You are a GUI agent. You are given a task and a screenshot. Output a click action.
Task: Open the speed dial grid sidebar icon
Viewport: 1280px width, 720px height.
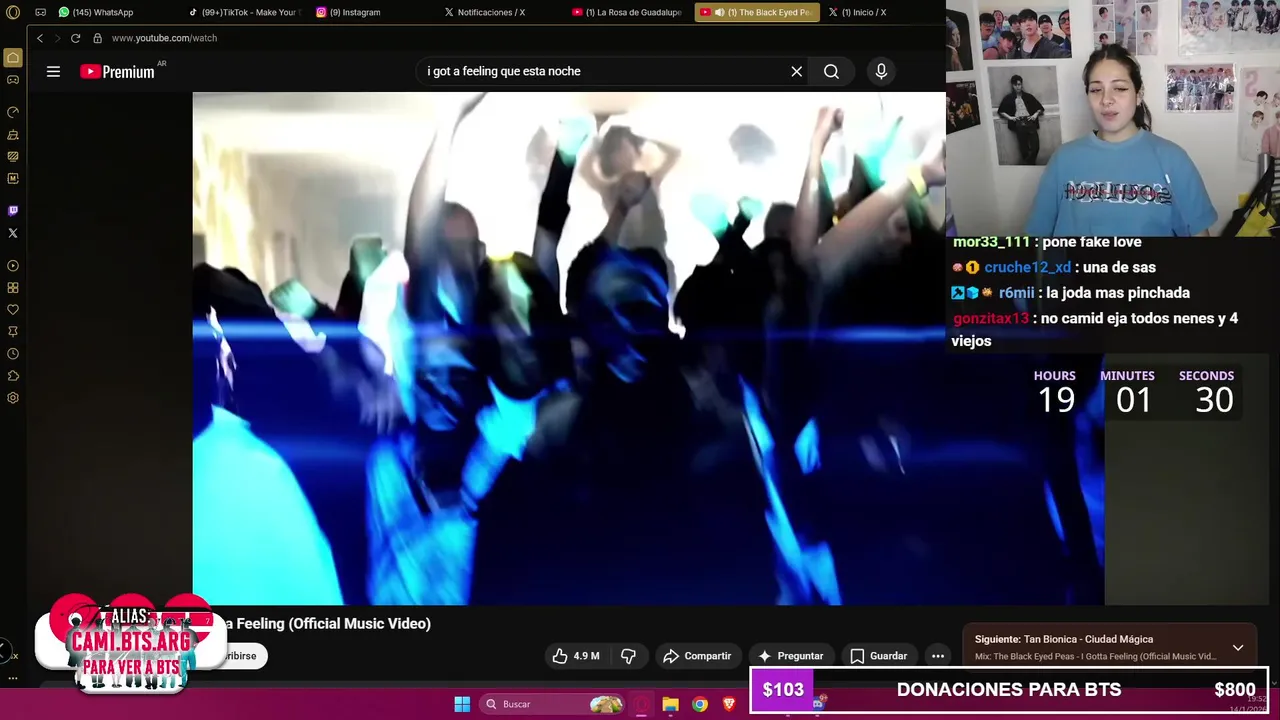tap(13, 288)
